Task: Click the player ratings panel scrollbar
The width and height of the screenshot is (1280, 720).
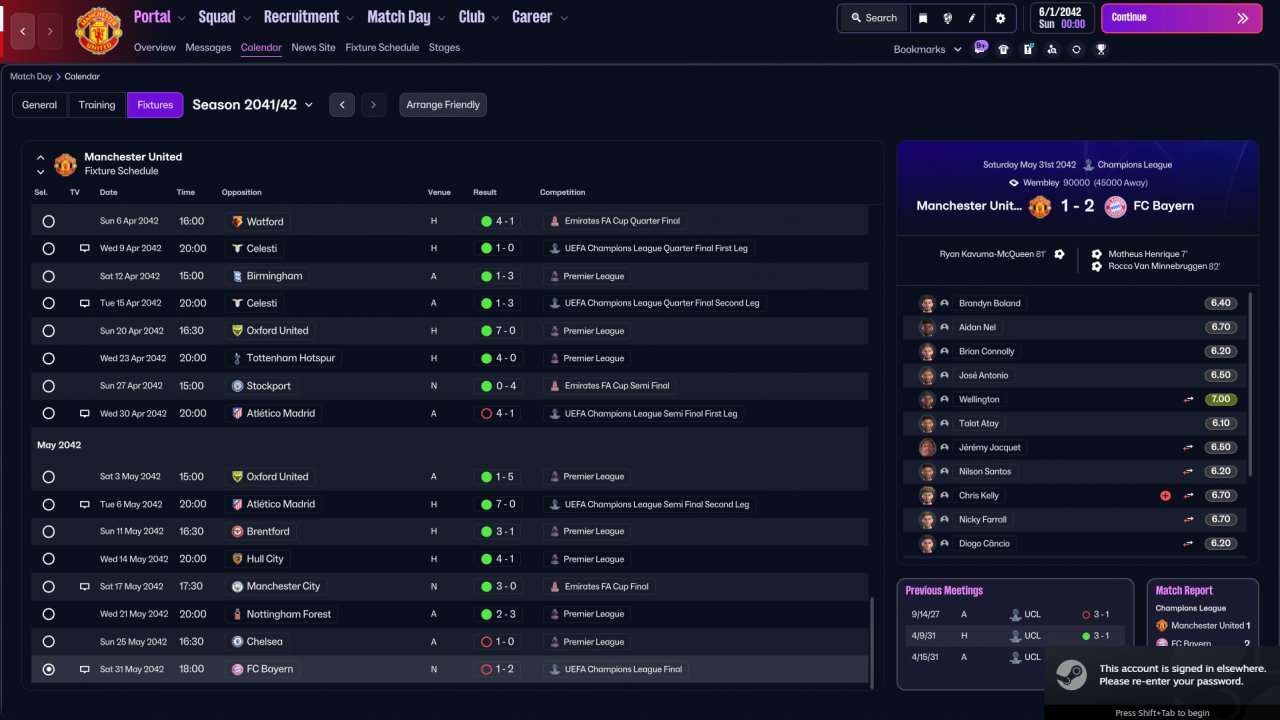Action: point(1250,384)
